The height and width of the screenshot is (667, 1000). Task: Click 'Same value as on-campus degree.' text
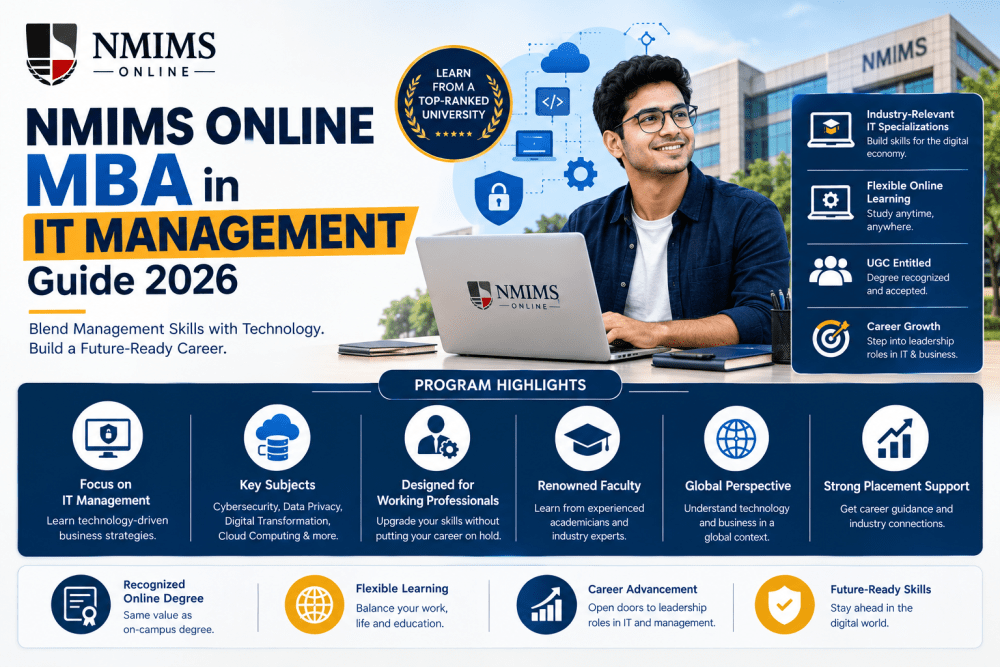point(168,622)
